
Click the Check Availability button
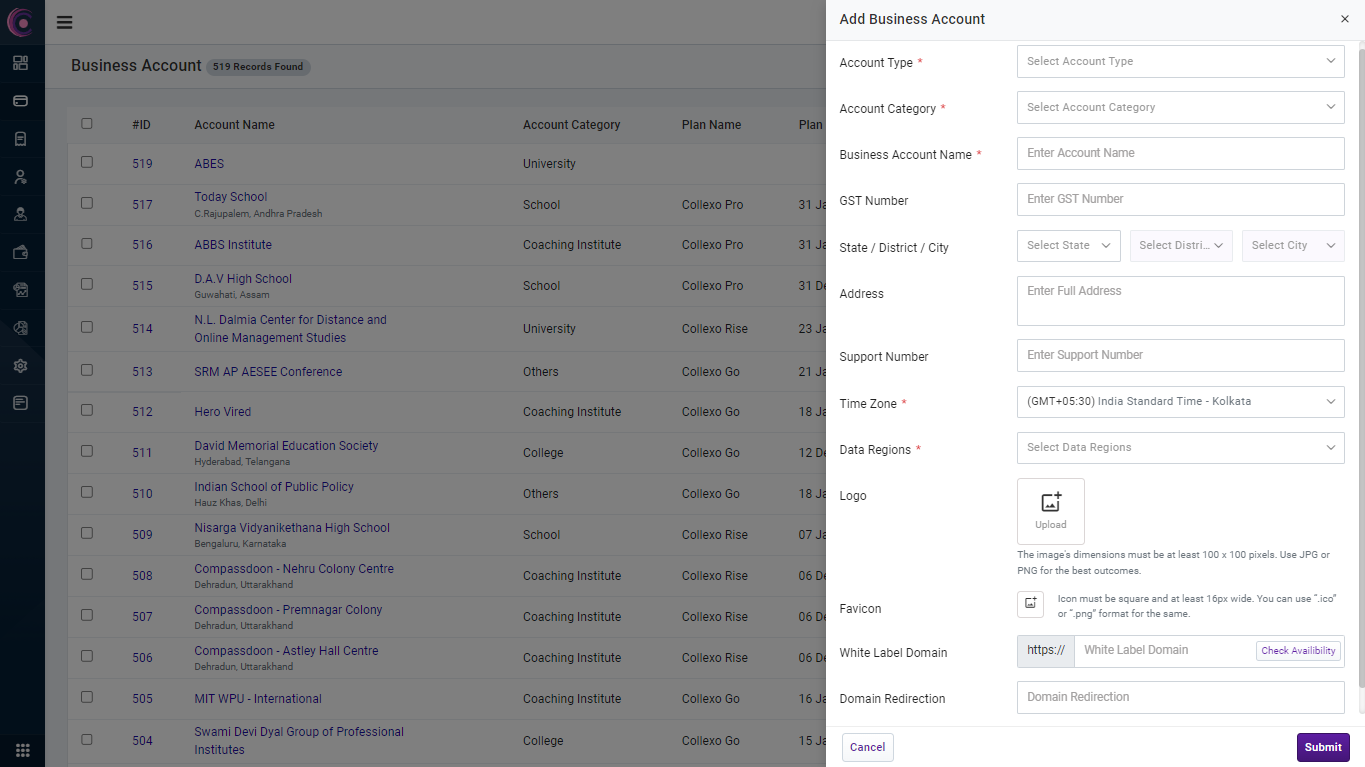point(1298,651)
